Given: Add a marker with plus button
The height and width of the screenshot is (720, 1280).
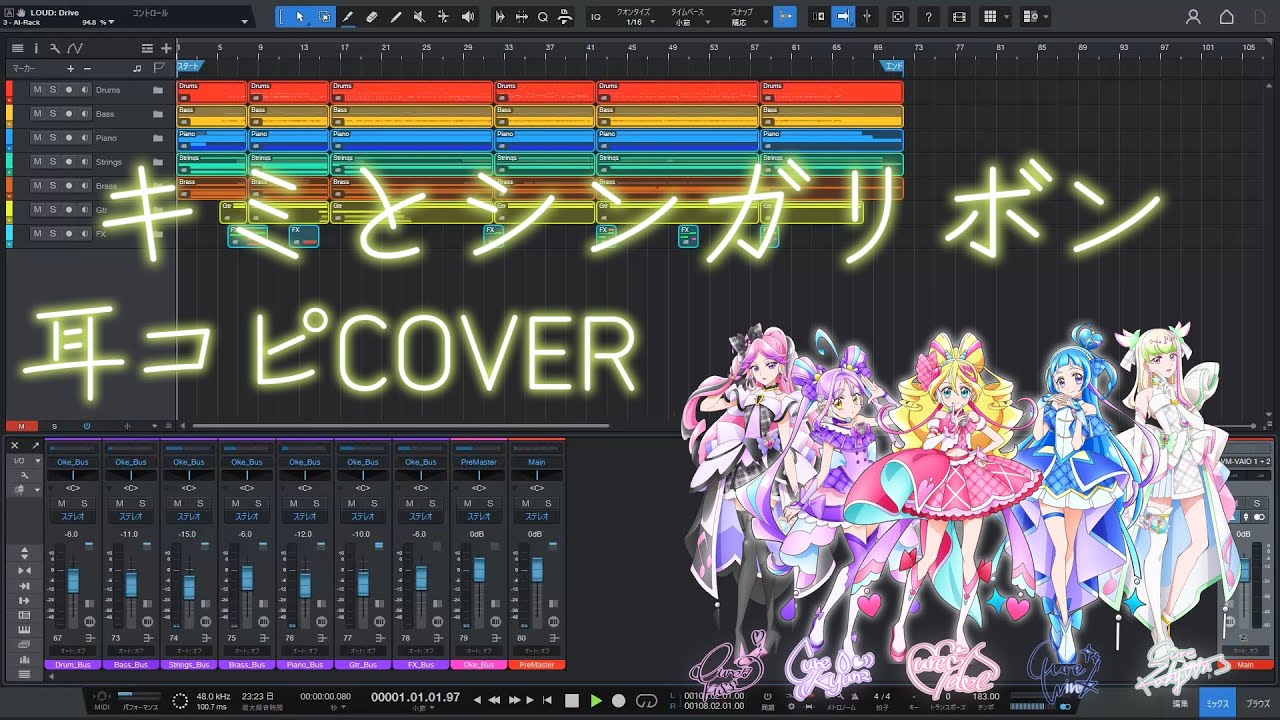Looking at the screenshot, I should (x=70, y=68).
